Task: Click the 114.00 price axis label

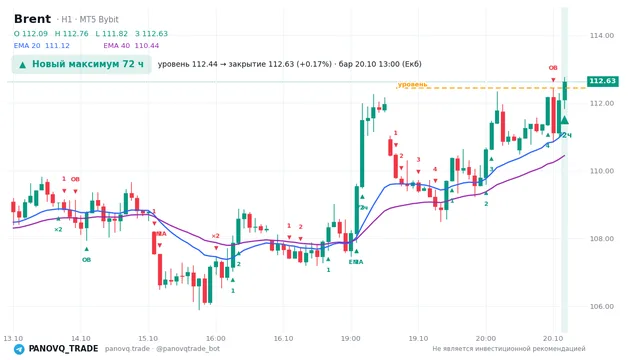Action: click(x=602, y=36)
